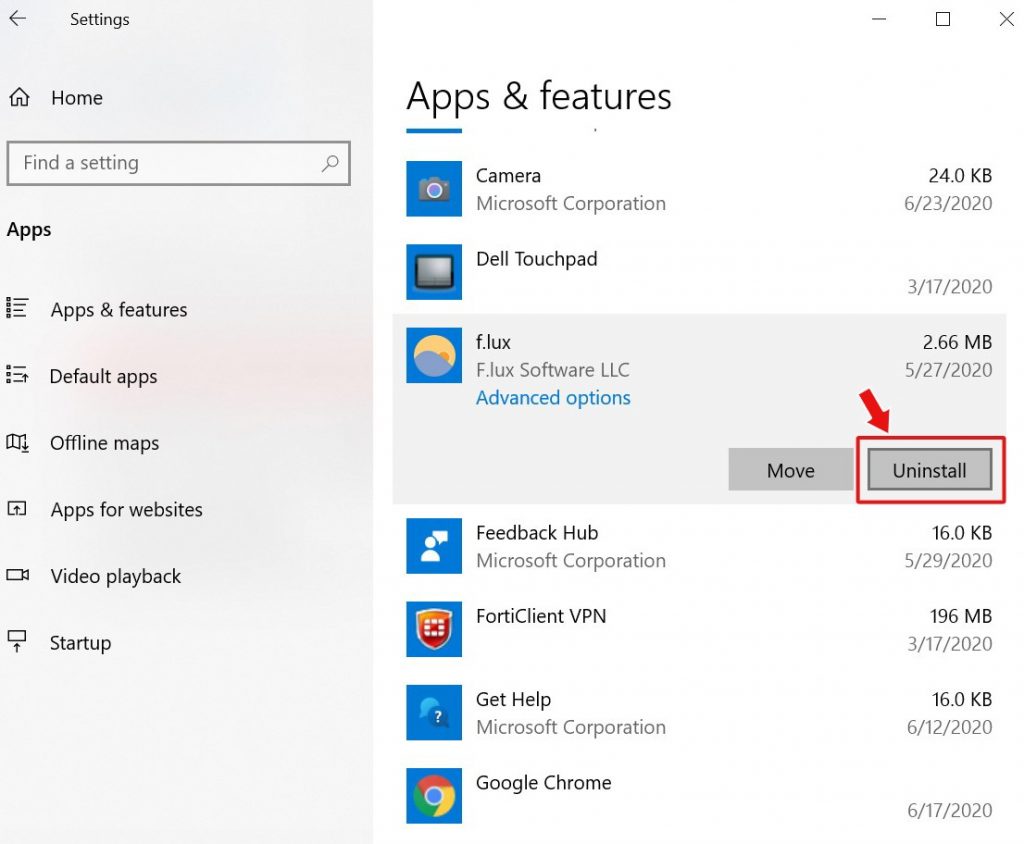Screen dimensions: 1024x844
Task: Select the FortiClient VPN entry name
Action: tap(541, 616)
